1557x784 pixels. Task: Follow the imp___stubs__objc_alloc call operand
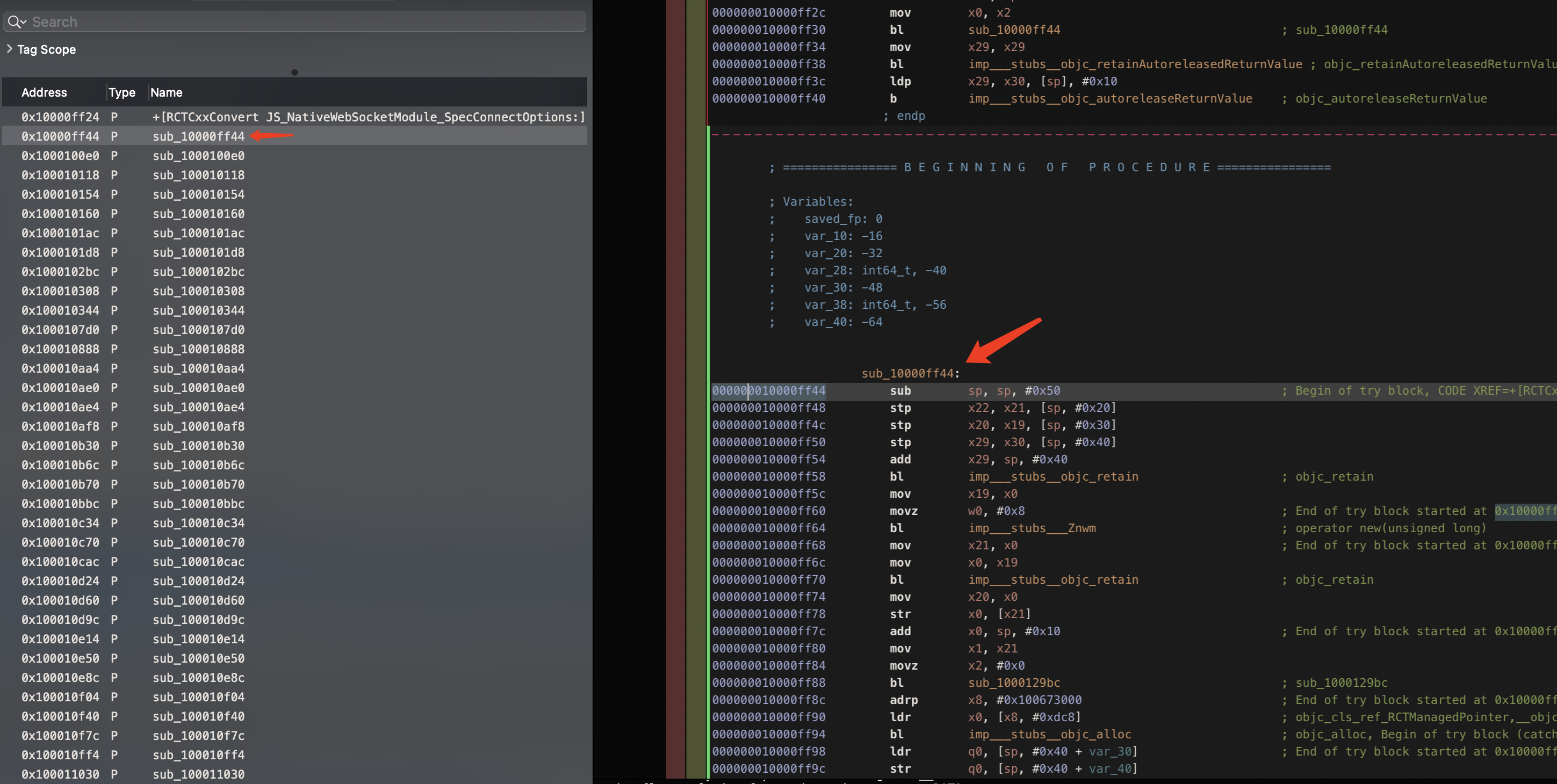[x=1049, y=734]
